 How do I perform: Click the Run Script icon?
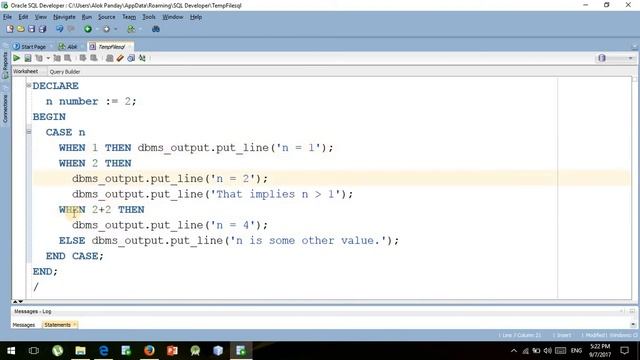28,58
